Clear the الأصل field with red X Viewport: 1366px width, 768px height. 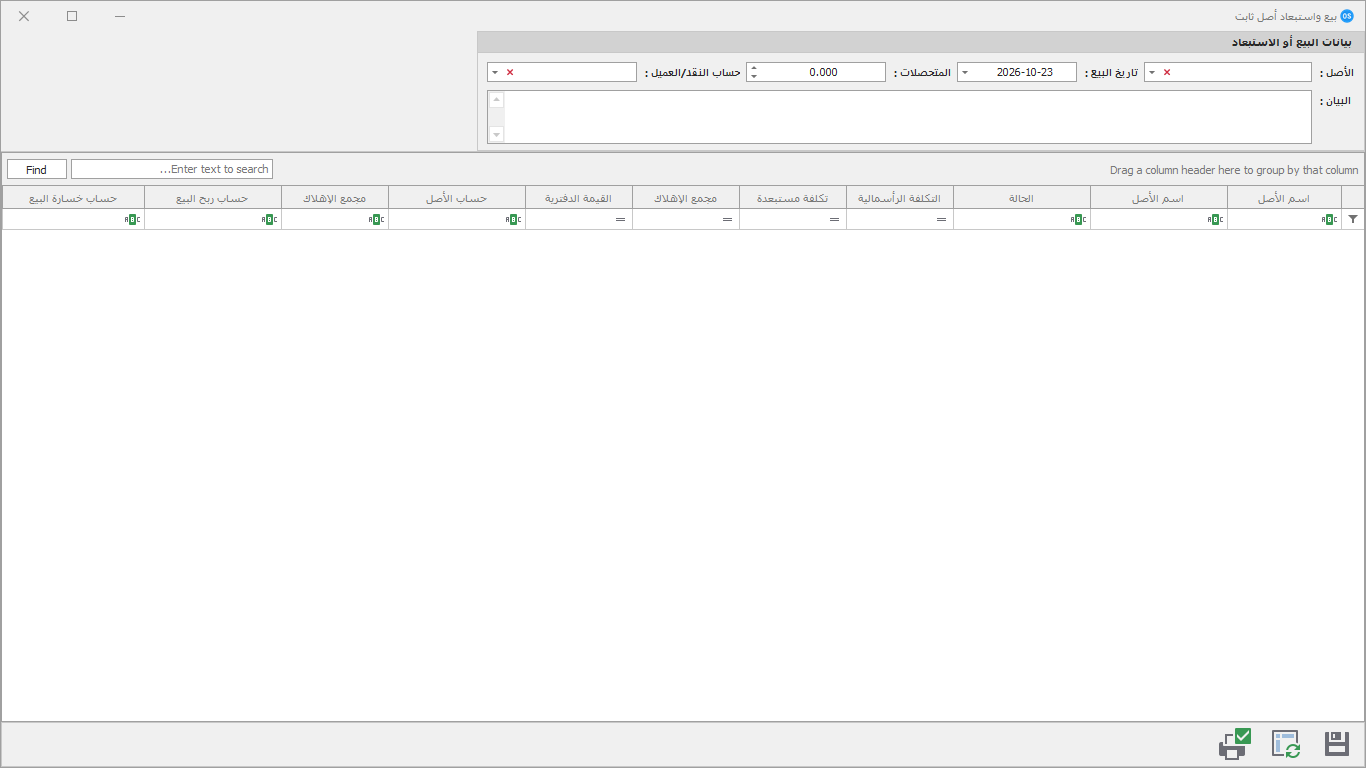click(x=1166, y=72)
